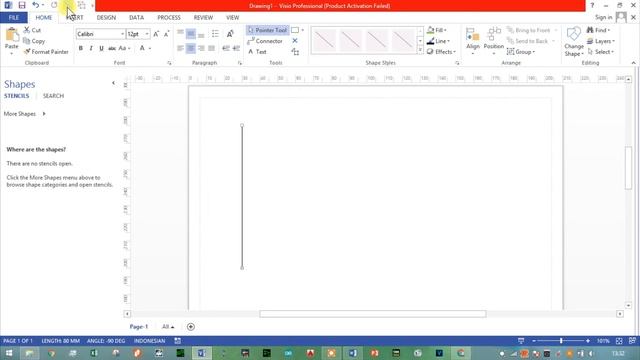
Task: Open the PowerPoint icon in taskbar
Action: pos(374,353)
